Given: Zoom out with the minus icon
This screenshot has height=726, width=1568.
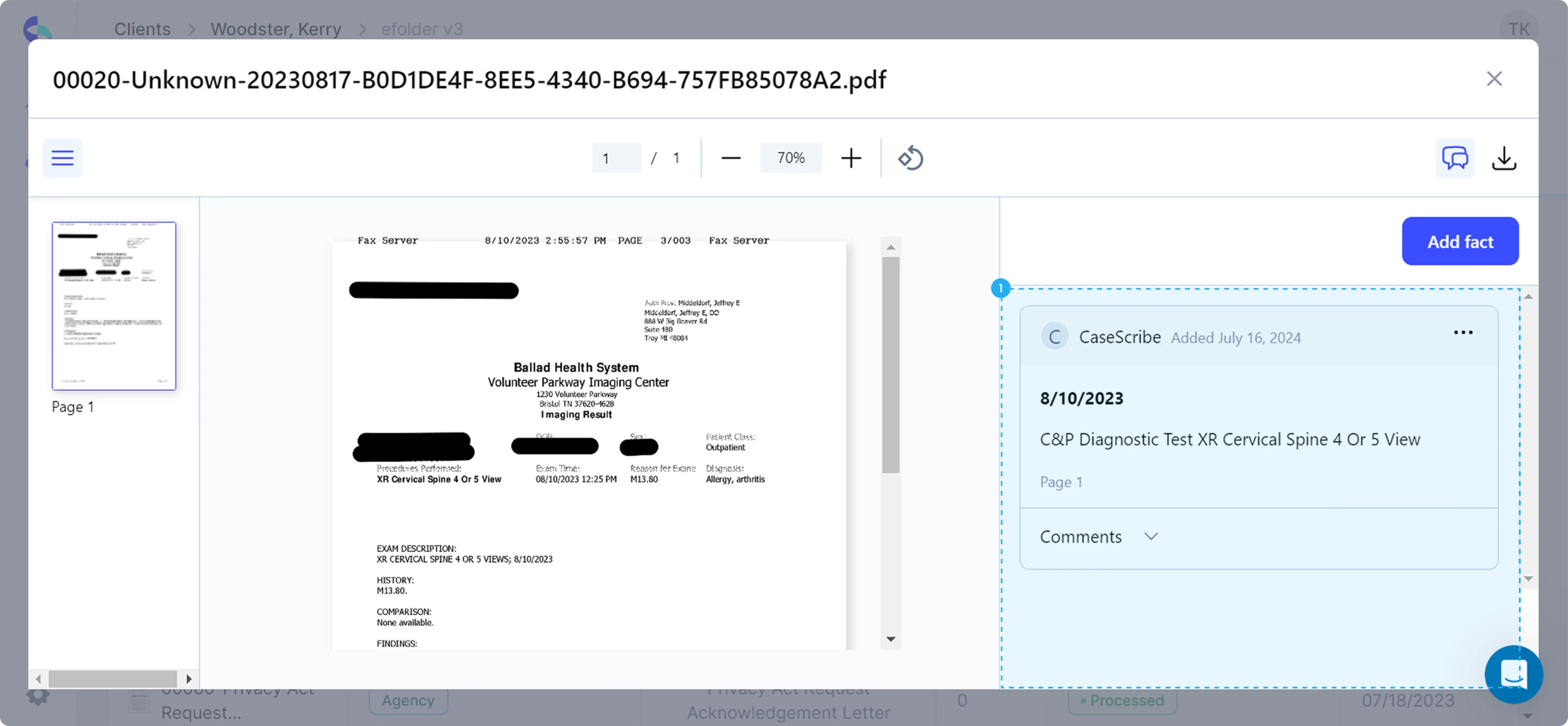Looking at the screenshot, I should coord(731,158).
